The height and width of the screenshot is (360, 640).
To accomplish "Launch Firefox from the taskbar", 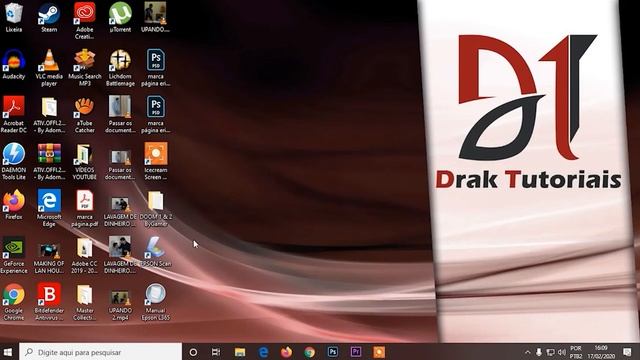I will [x=287, y=352].
